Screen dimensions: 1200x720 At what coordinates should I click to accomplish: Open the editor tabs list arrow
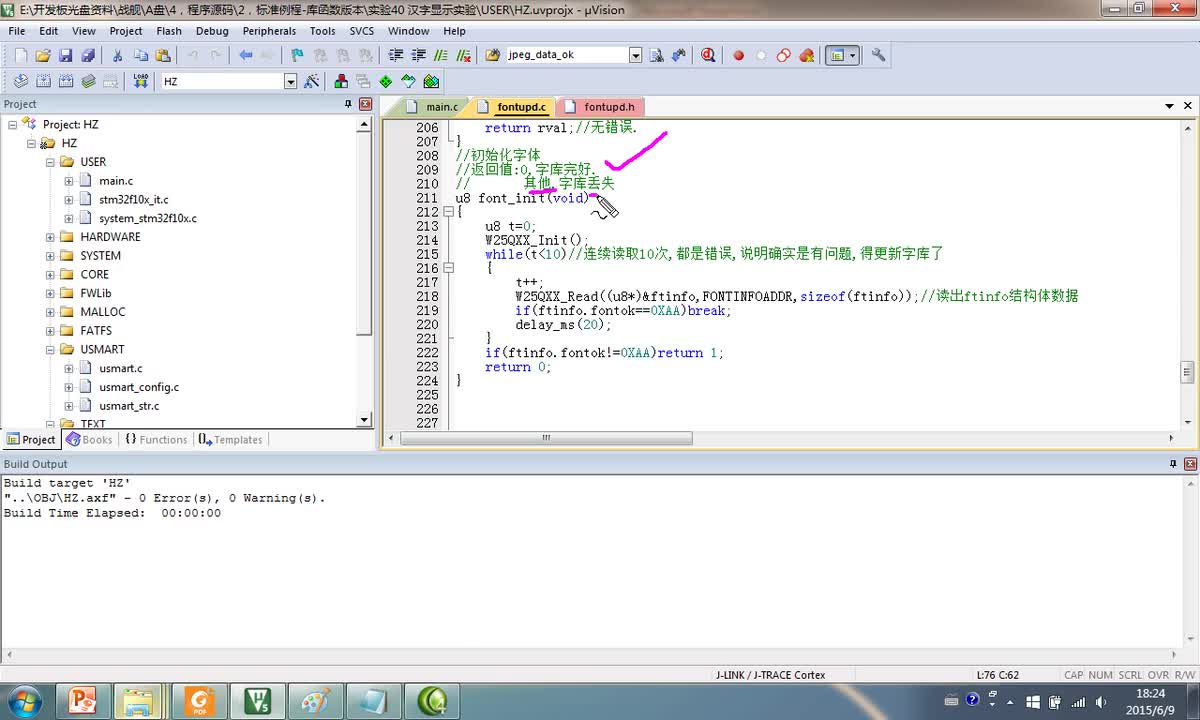(x=1169, y=106)
